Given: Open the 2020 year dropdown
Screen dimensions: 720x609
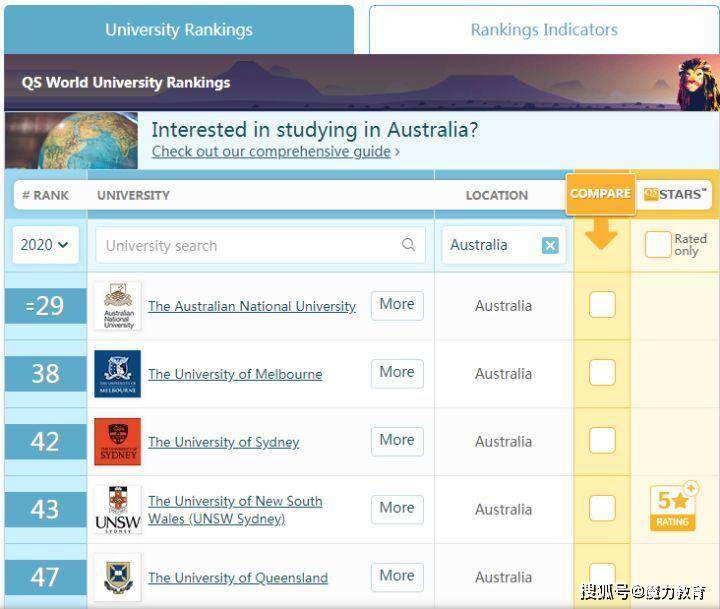Looking at the screenshot, I should pyautogui.click(x=45, y=245).
